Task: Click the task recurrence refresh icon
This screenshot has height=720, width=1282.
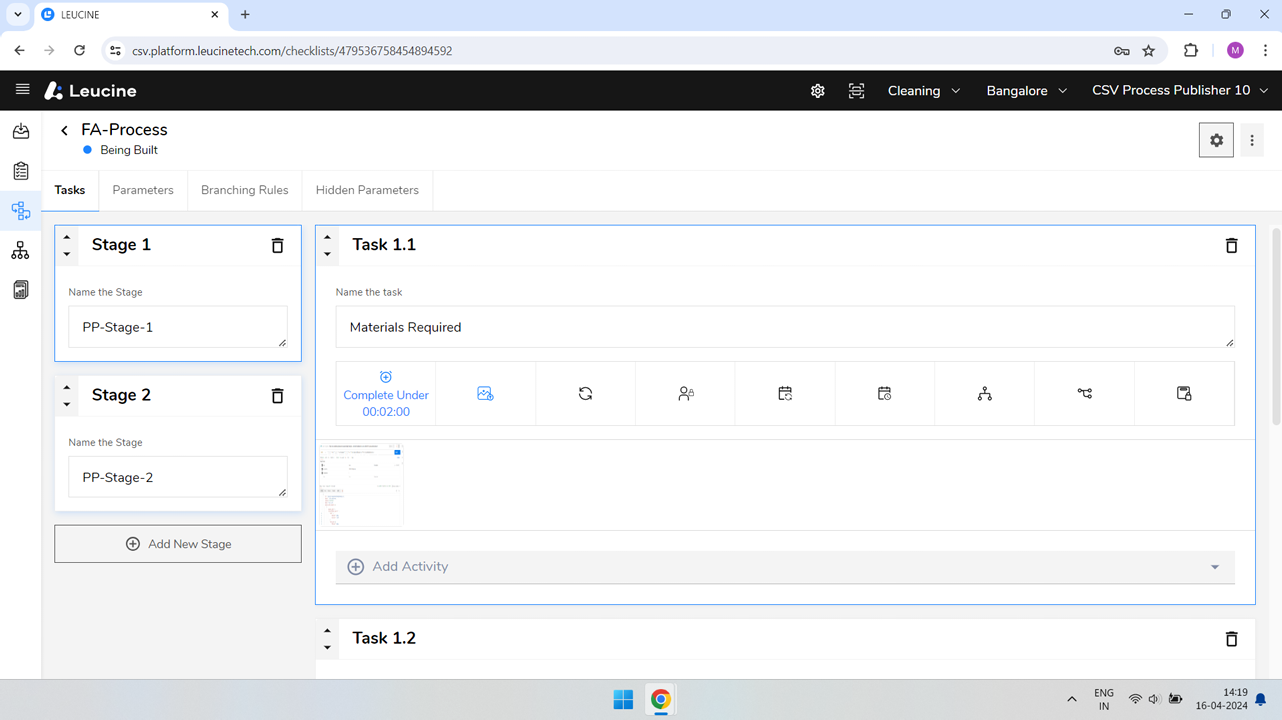Action: [x=586, y=394]
